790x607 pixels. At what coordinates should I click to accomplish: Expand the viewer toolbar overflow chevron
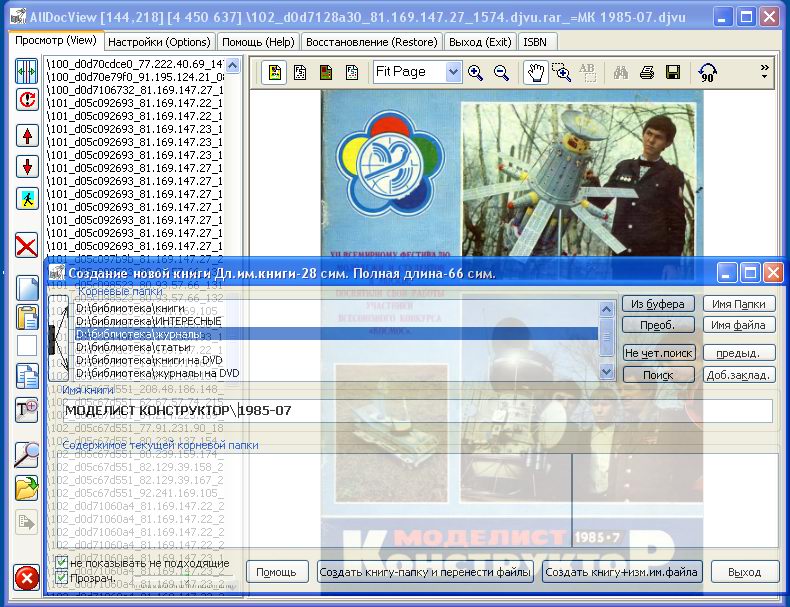point(765,72)
